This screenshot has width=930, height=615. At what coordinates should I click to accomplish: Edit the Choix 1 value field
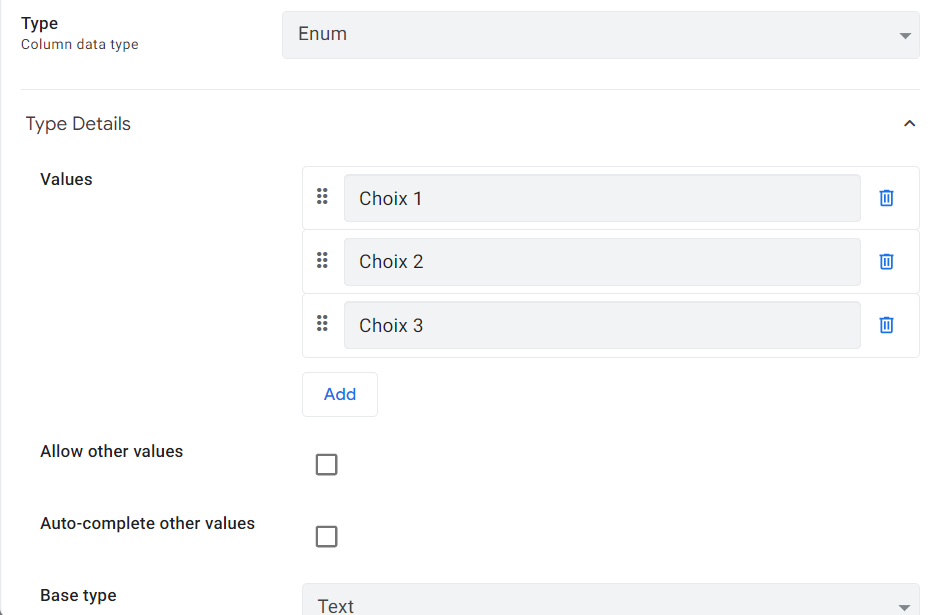[x=602, y=198]
